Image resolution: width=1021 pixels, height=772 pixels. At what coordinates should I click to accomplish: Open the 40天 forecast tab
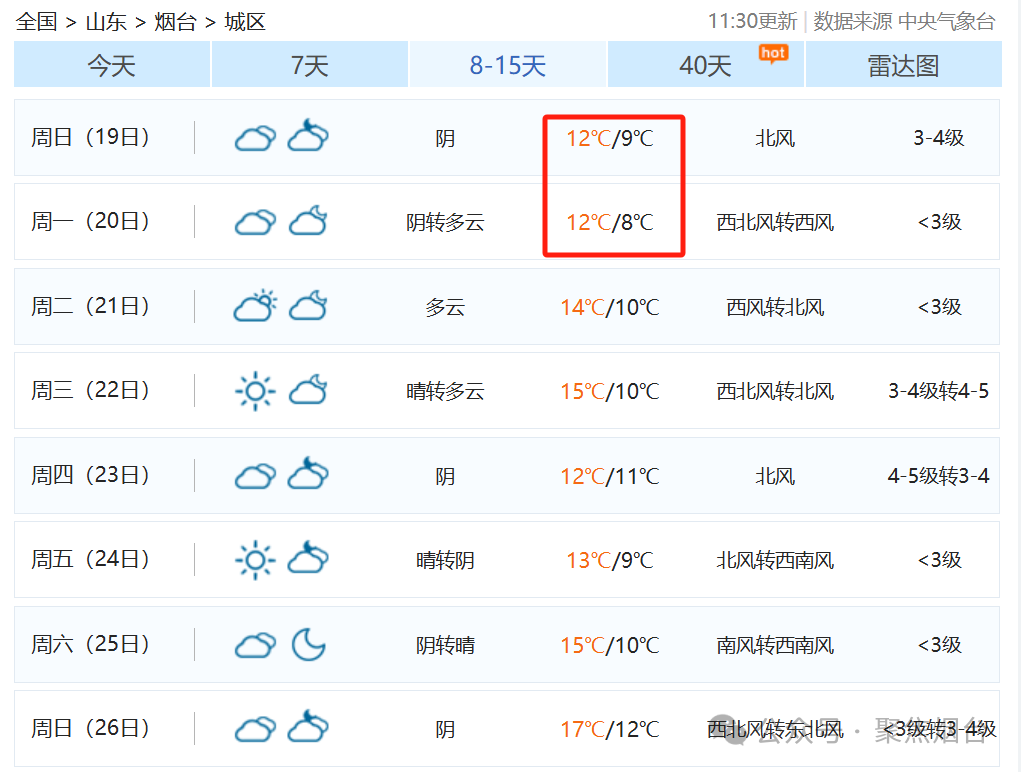(705, 66)
